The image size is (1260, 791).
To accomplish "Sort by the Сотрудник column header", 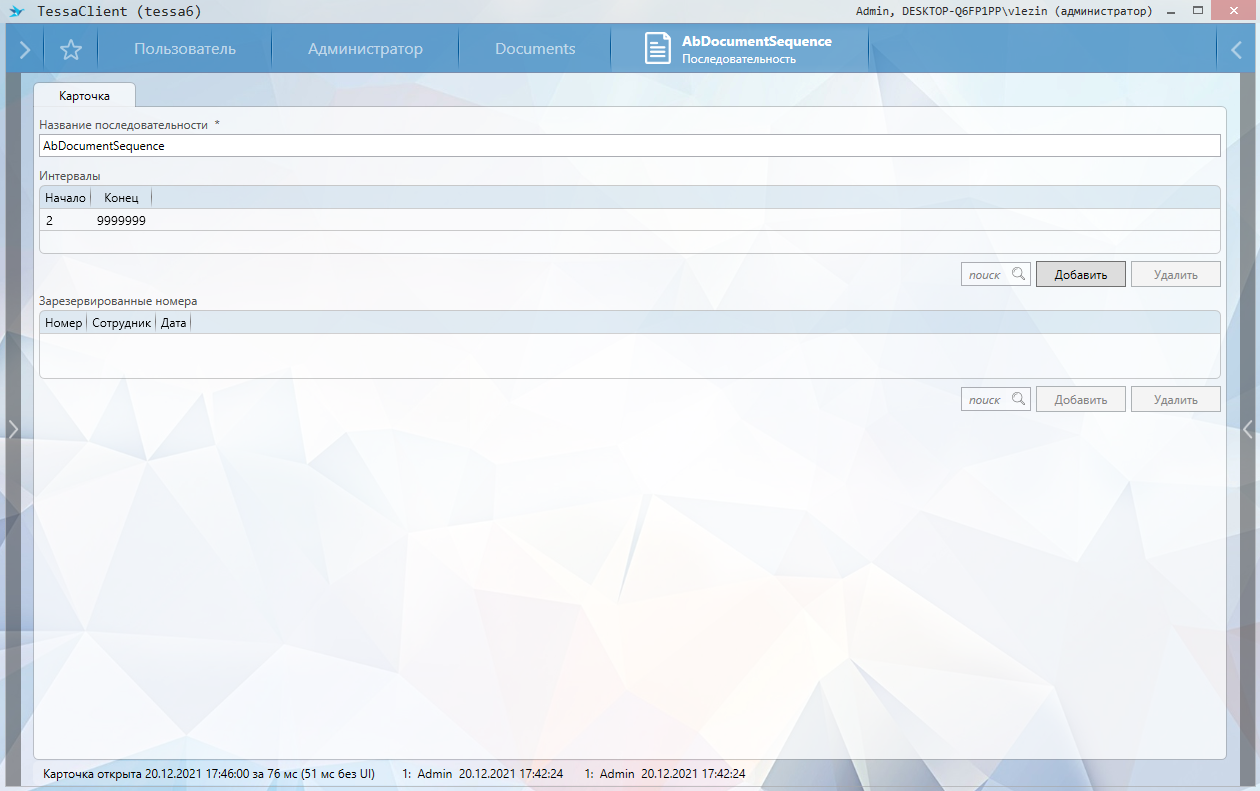I will [x=121, y=323].
